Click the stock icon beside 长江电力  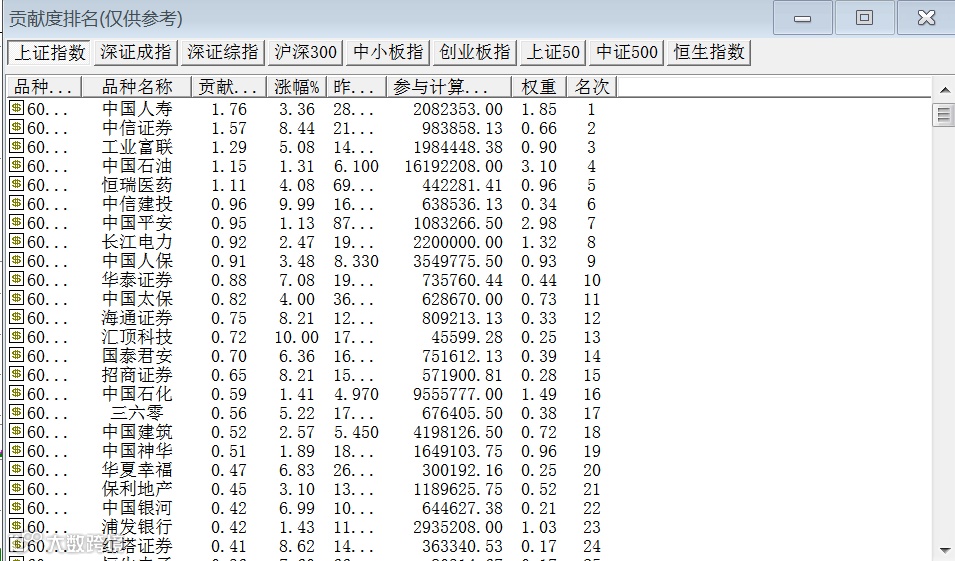point(16,241)
